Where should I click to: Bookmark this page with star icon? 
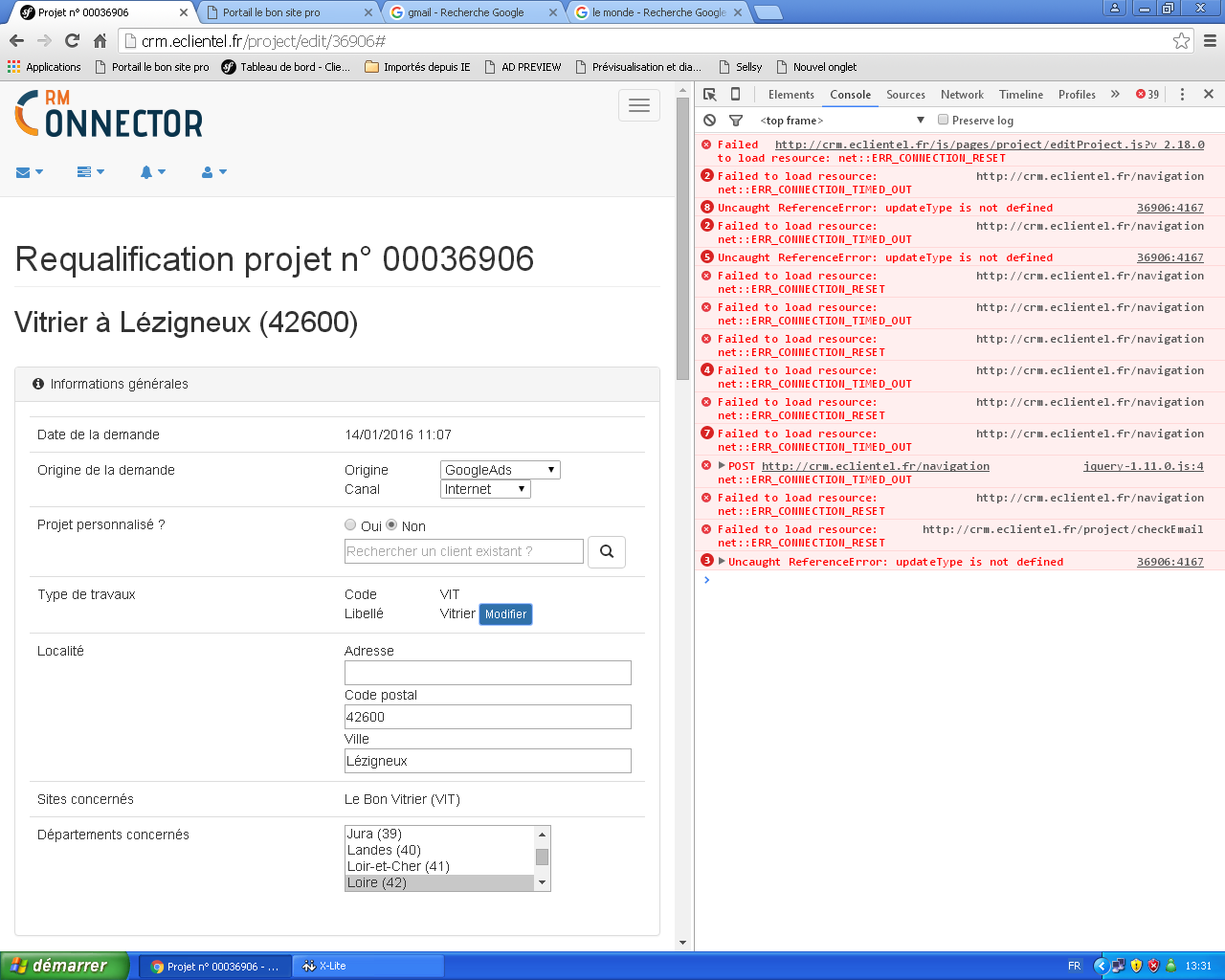(1181, 40)
